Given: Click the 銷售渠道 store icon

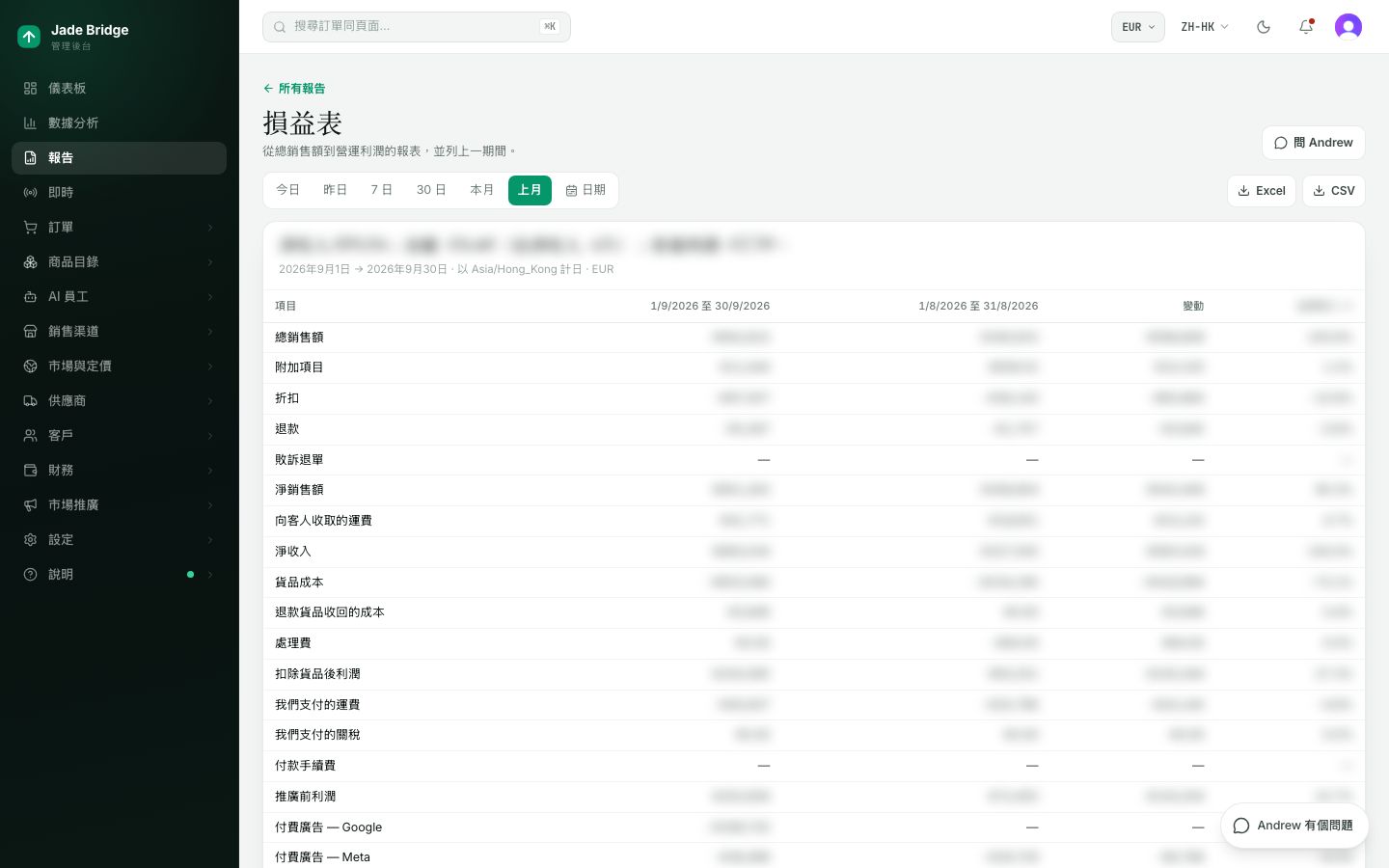Looking at the screenshot, I should click(30, 331).
